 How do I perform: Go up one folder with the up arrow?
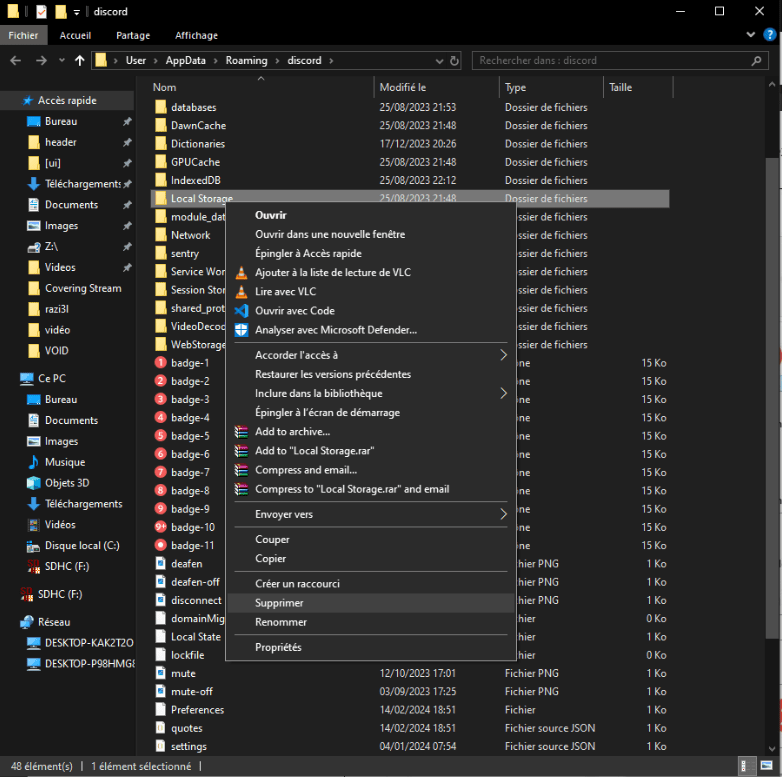point(80,61)
